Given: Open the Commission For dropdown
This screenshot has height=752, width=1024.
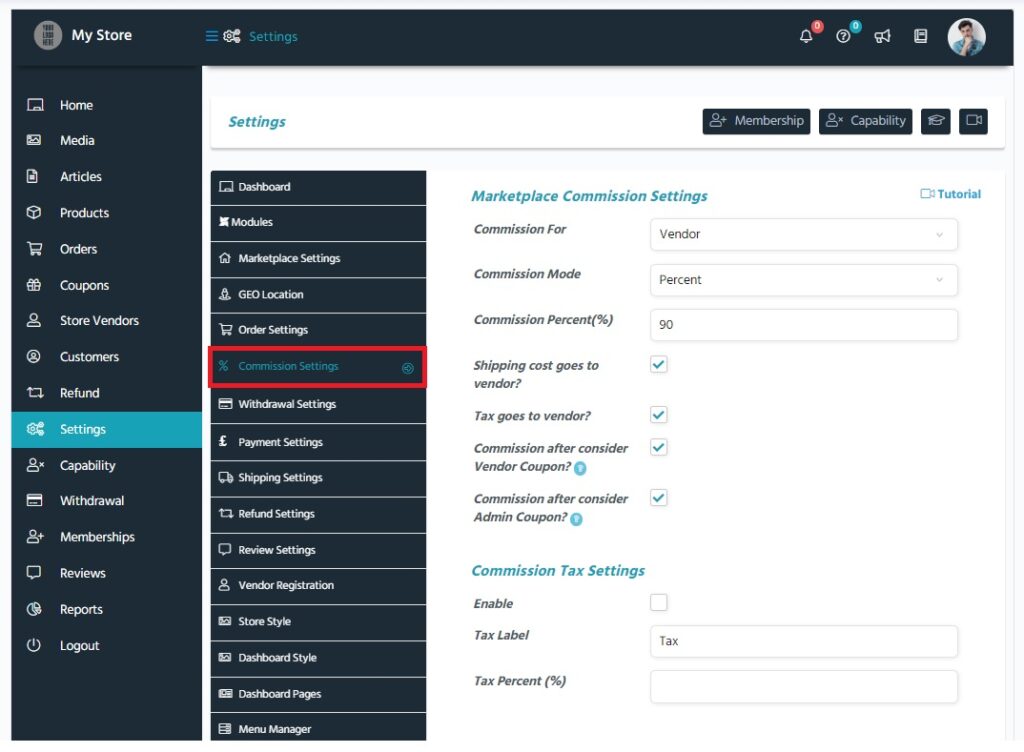Looking at the screenshot, I should [803, 234].
